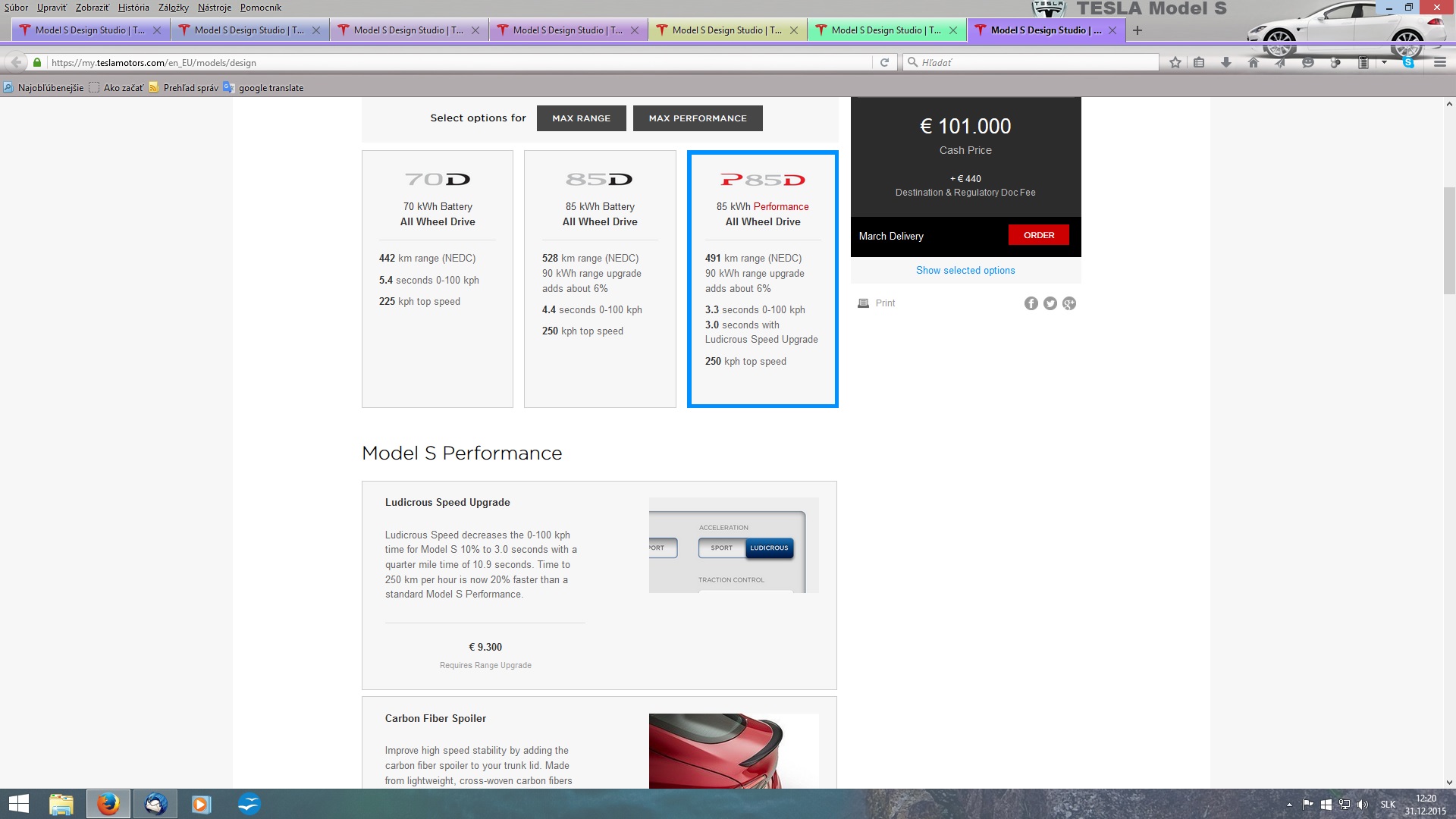The height and width of the screenshot is (819, 1456).
Task: Click the network tray icon
Action: [1345, 805]
